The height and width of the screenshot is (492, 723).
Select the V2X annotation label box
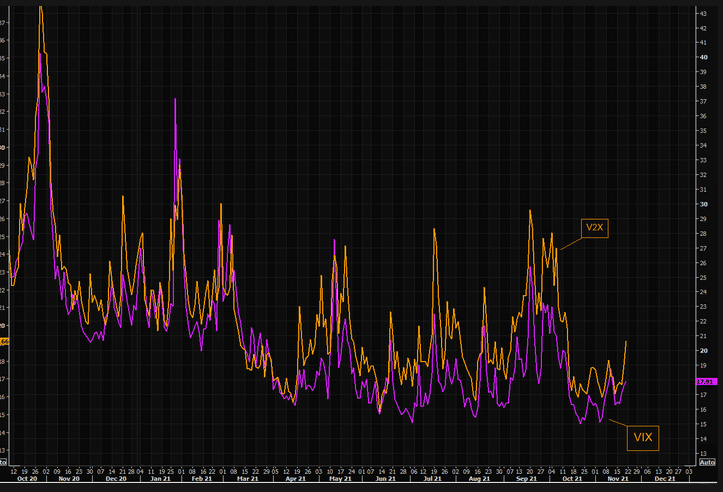click(594, 228)
